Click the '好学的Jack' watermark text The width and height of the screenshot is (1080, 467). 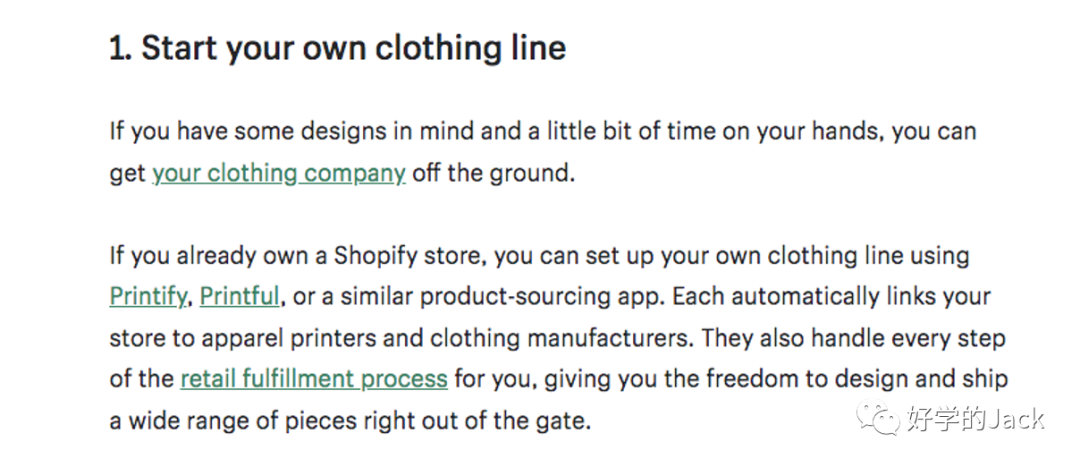(x=976, y=418)
